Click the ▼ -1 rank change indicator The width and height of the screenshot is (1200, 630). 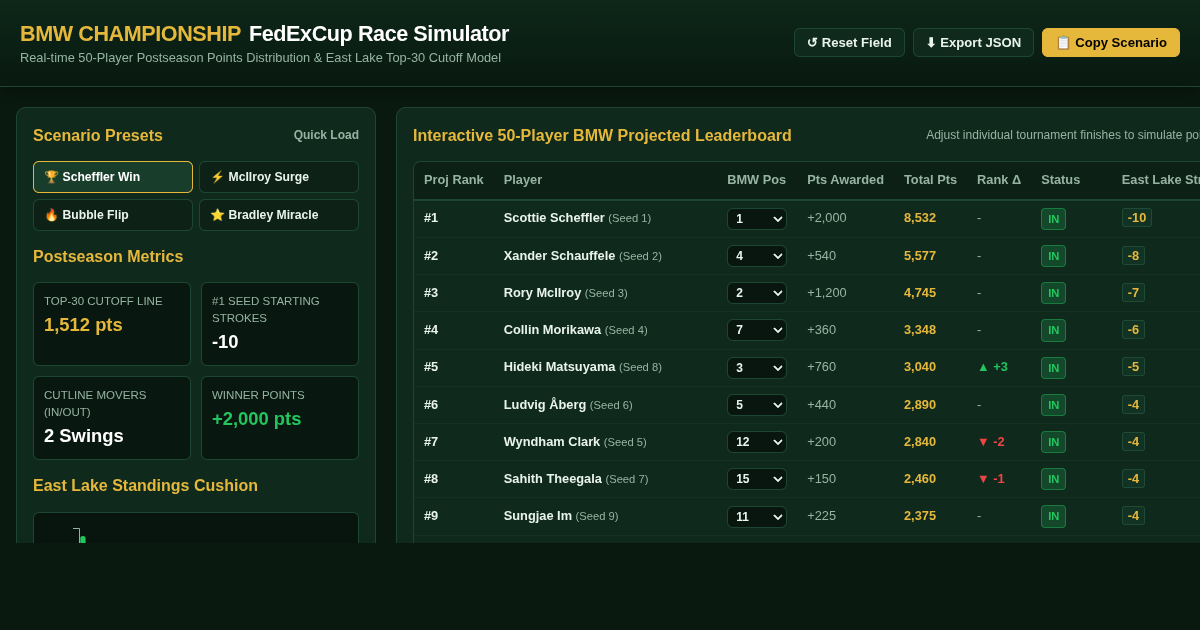coord(991,478)
